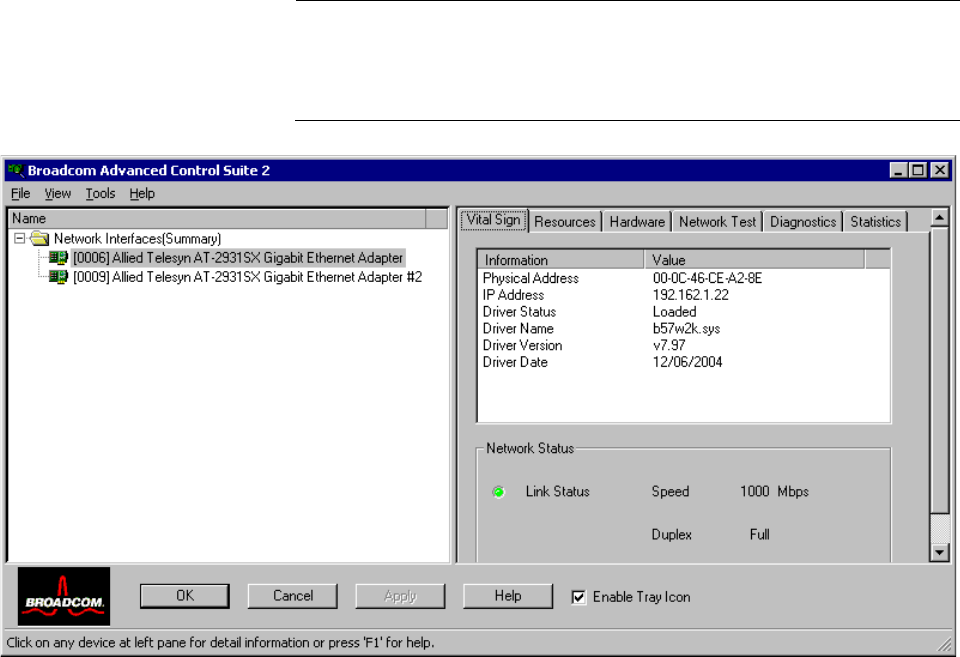Open the File menu
The image size is (960, 657).
[21, 194]
